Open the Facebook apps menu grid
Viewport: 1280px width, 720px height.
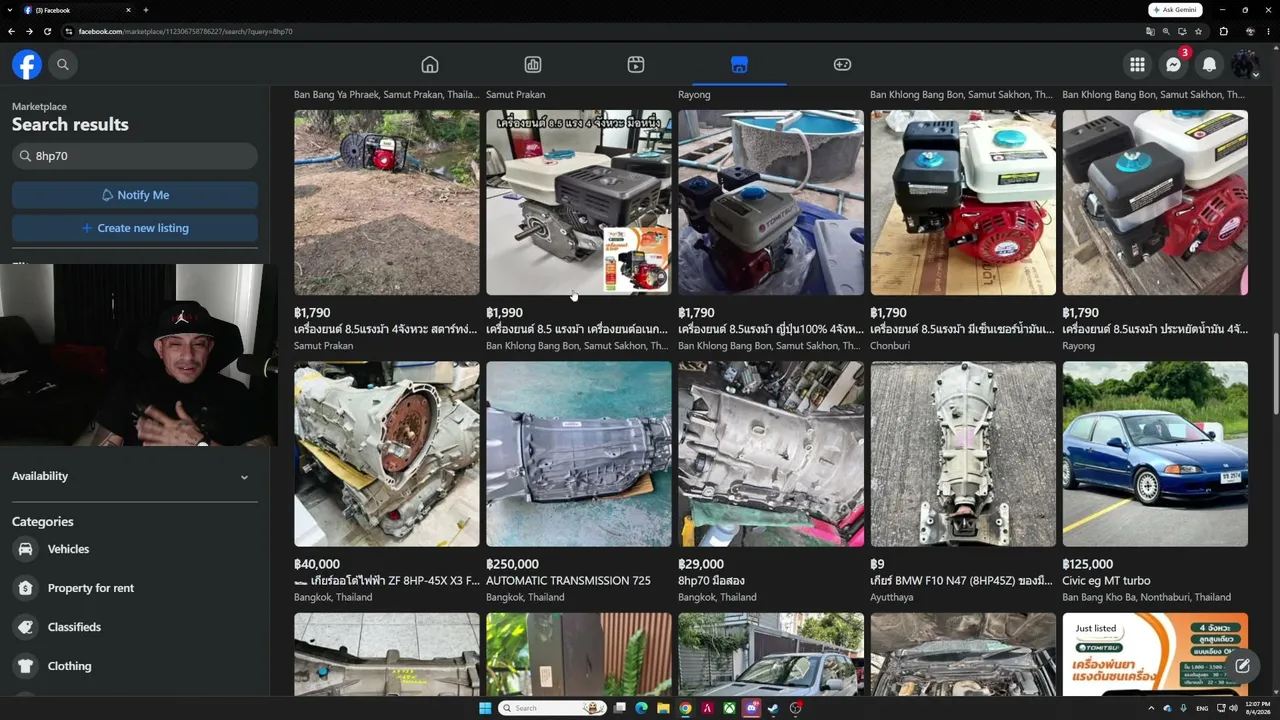(1137, 65)
